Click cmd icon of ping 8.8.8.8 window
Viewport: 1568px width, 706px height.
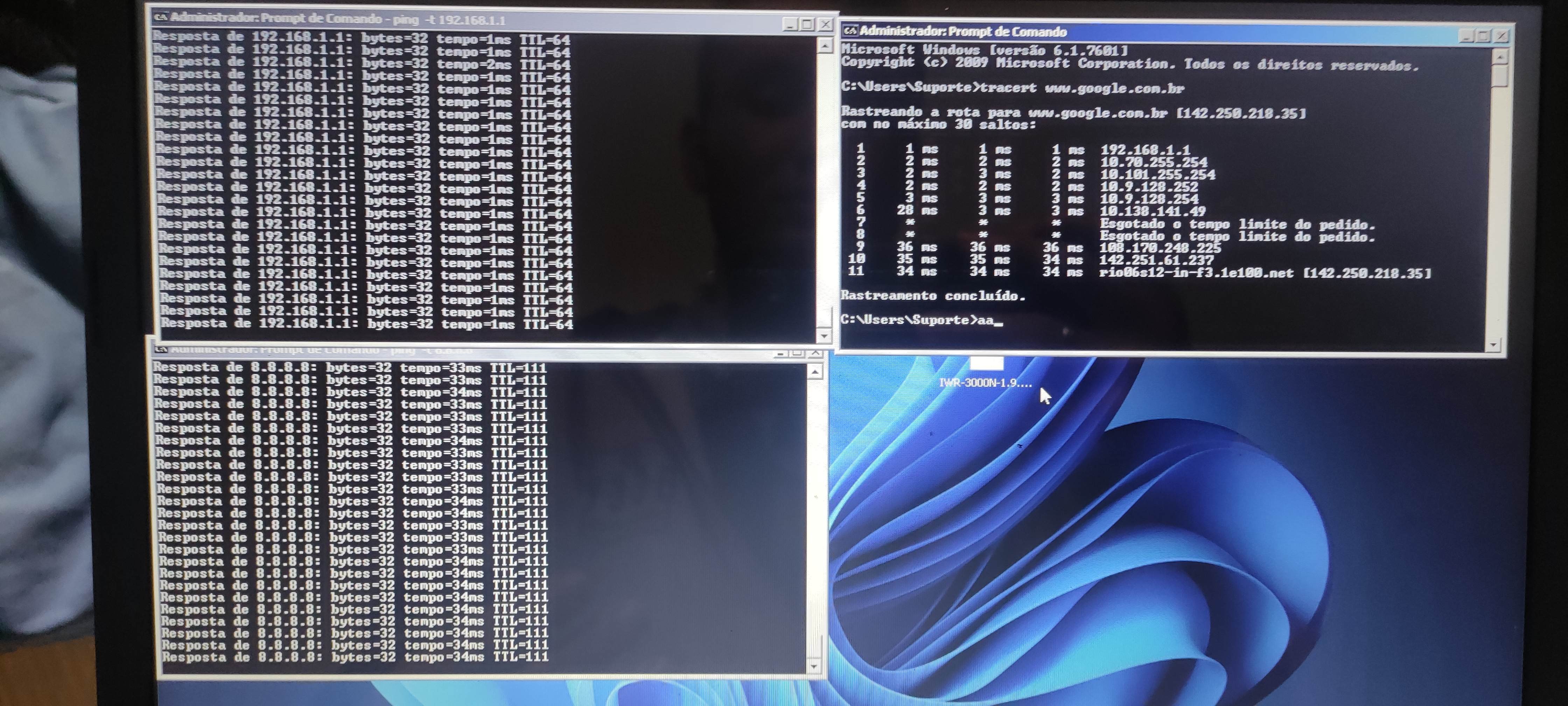tap(161, 349)
